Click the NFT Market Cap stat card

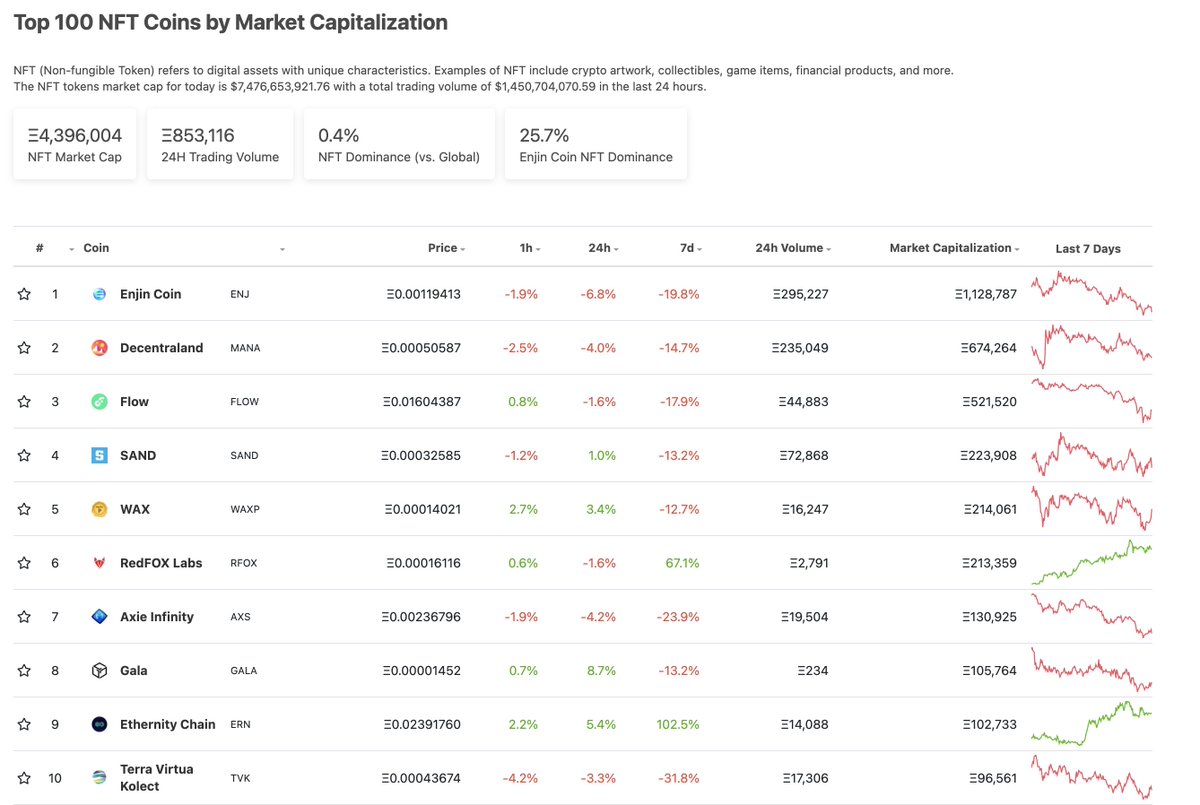click(x=75, y=144)
